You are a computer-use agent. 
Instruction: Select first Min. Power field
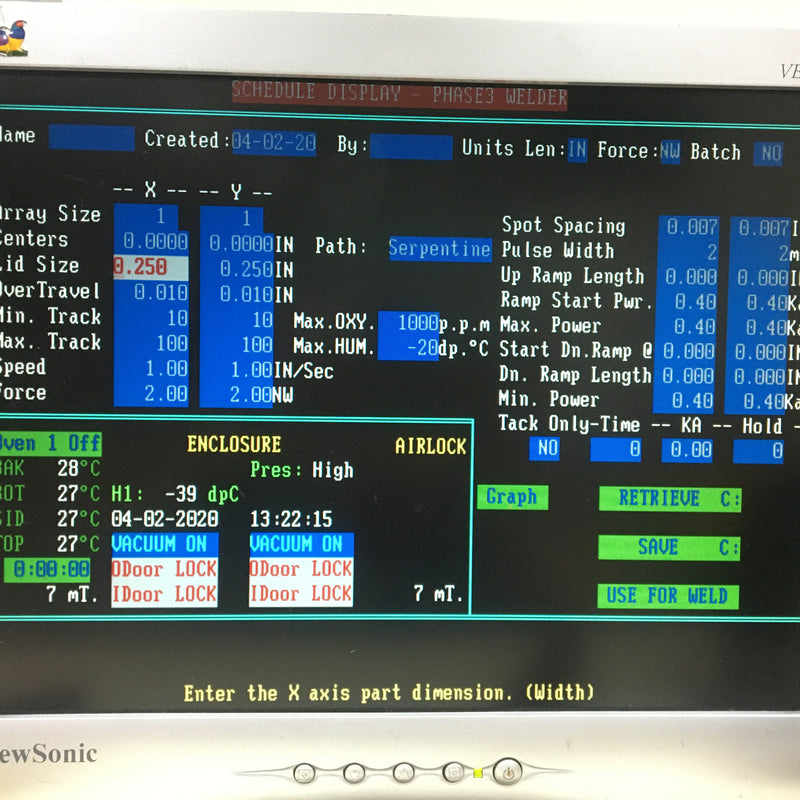pos(684,401)
